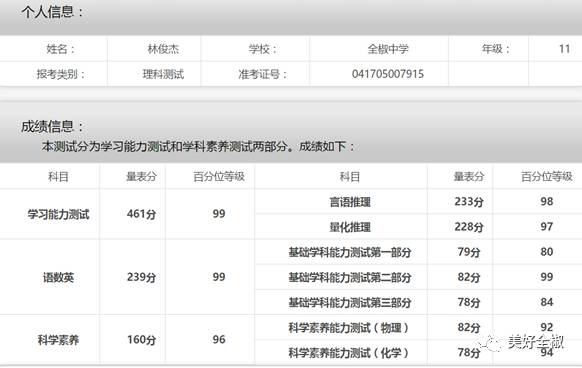Click percentile 99 in 第二部分 row
The height and width of the screenshot is (368, 582).
pyautogui.click(x=547, y=277)
